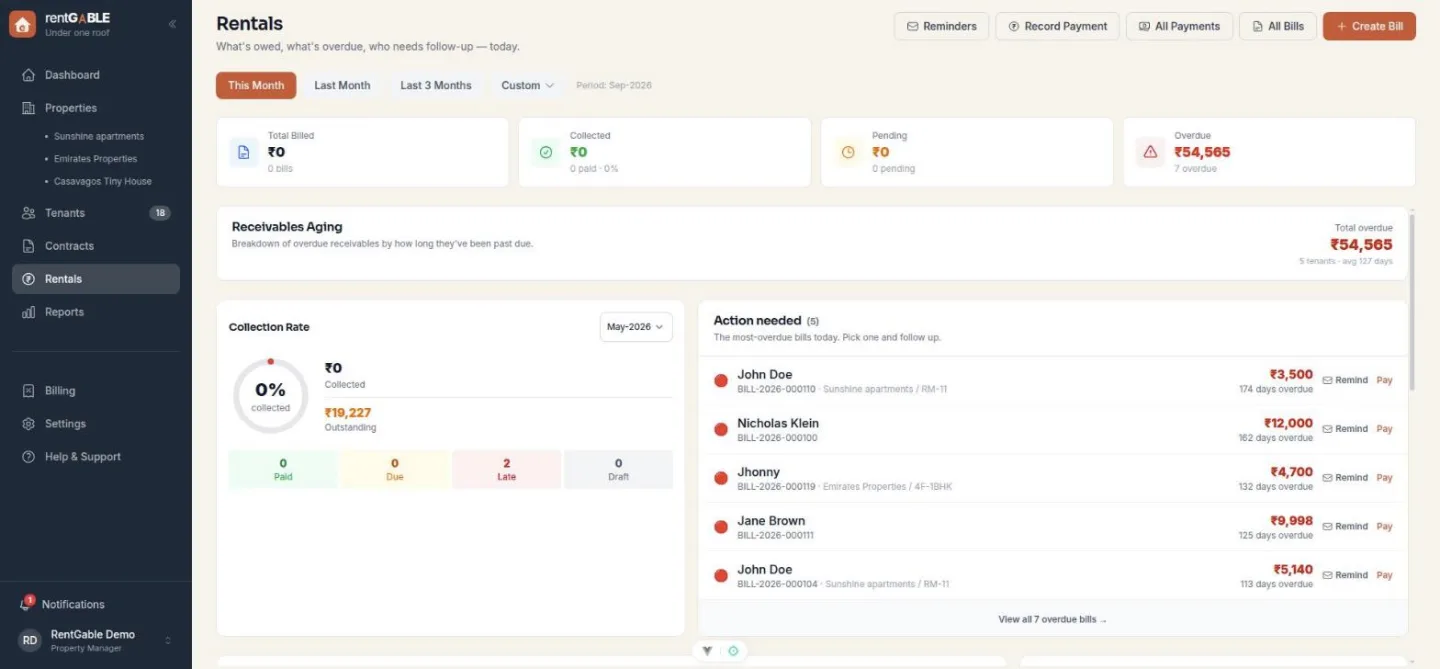Click the red Late count tile
Screen dimensions: 1440x669
[506, 470]
